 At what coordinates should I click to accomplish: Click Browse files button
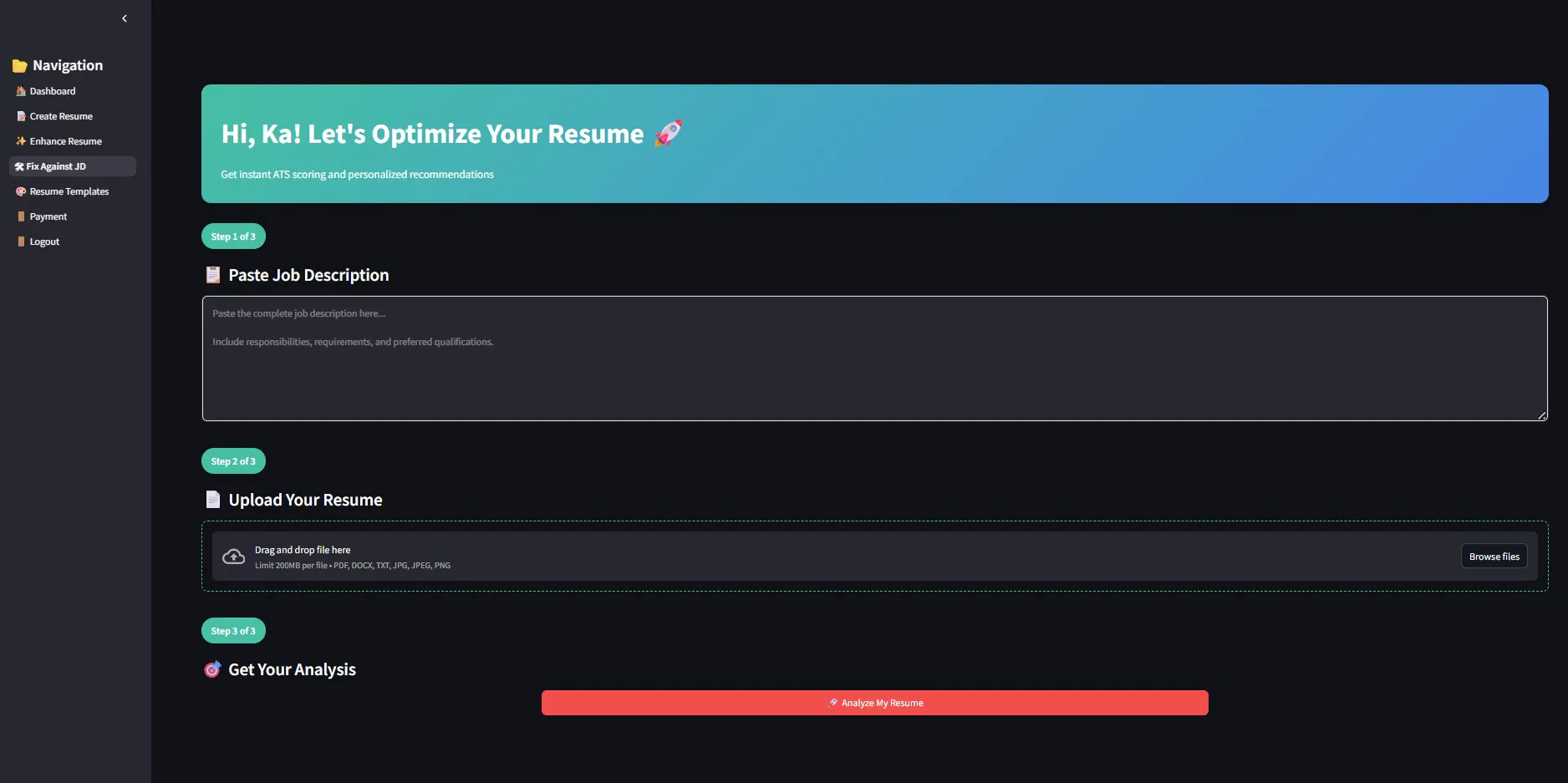click(1494, 557)
